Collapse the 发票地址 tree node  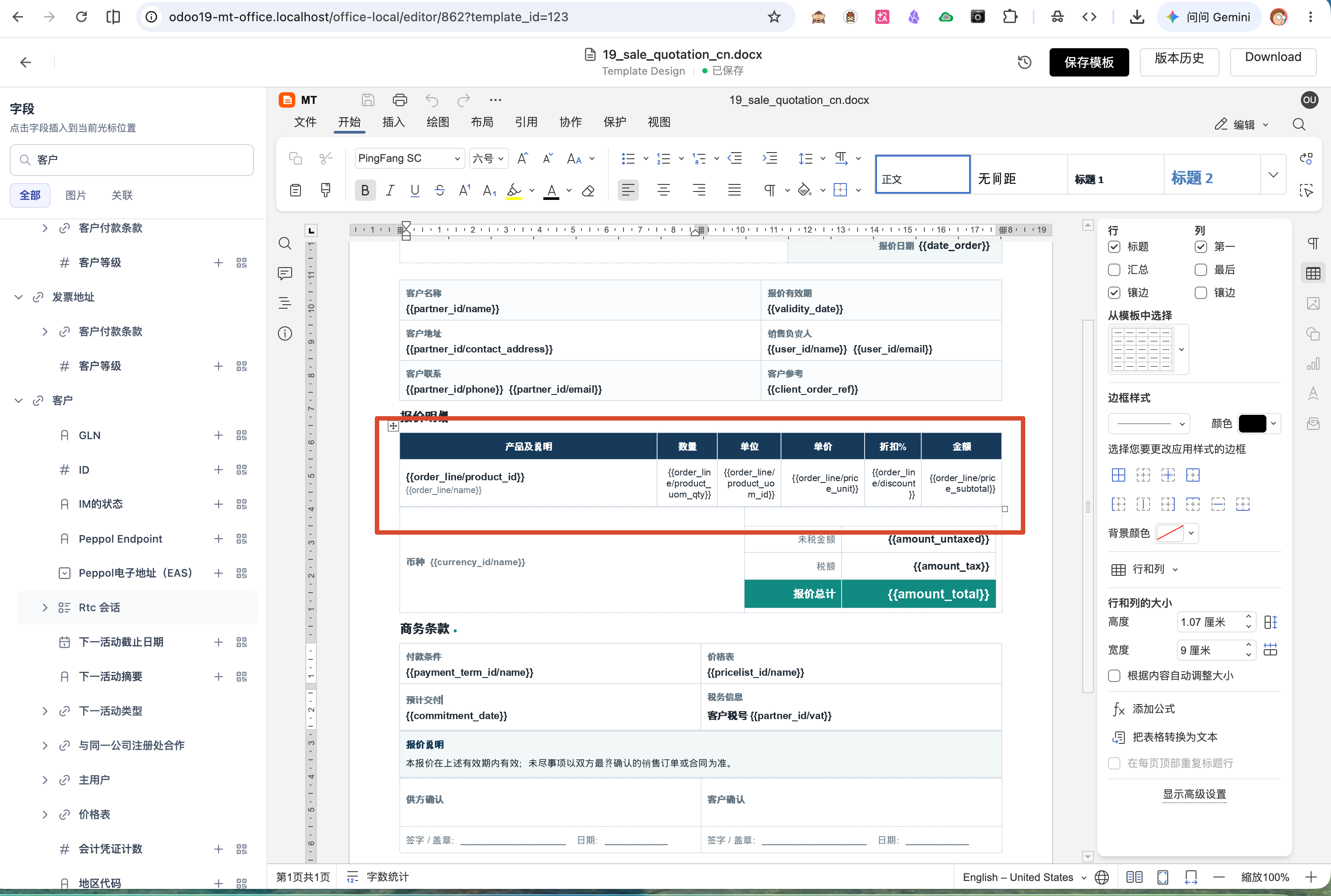(18, 297)
